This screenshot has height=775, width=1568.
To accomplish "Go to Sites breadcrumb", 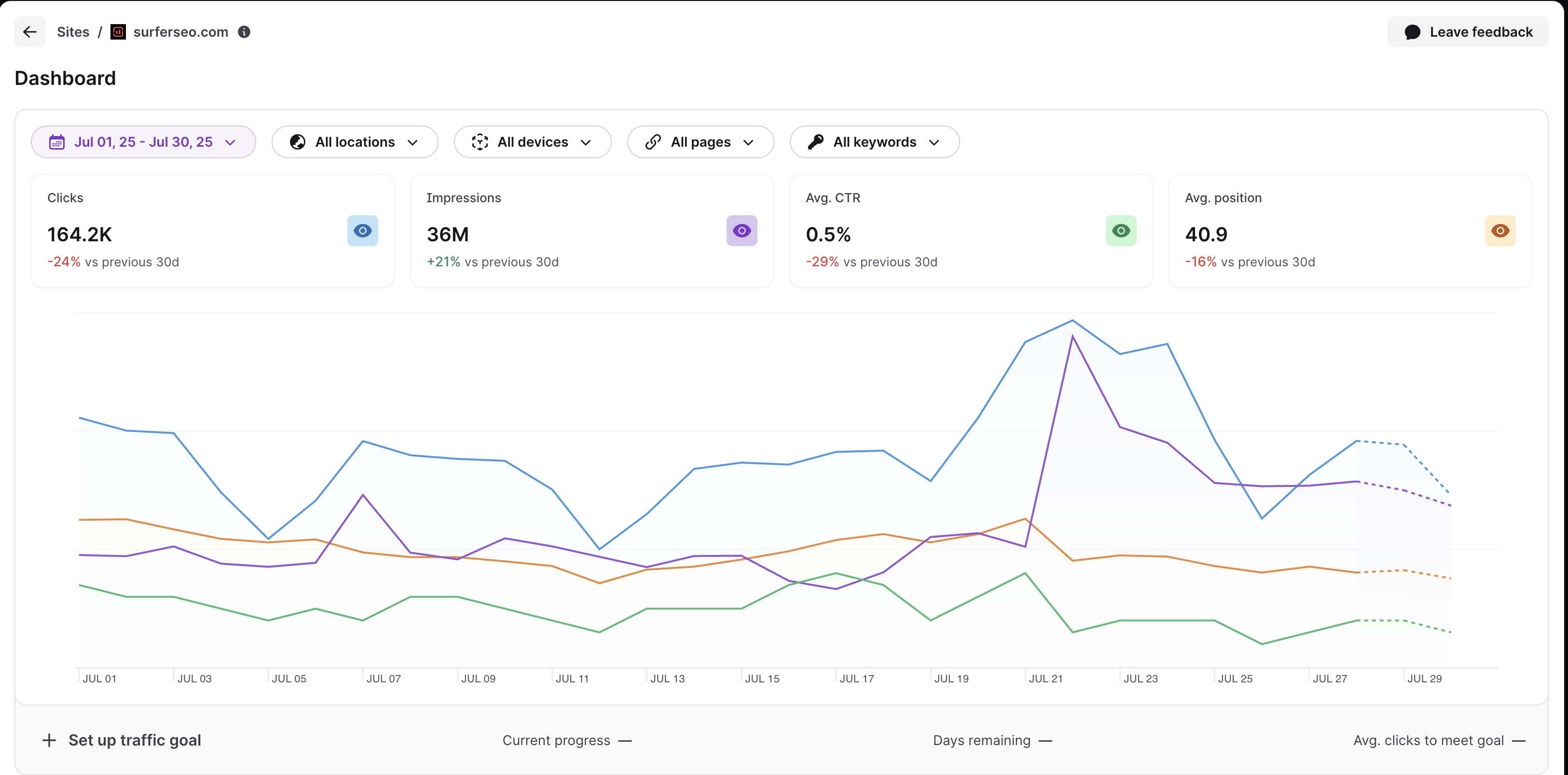I will coord(73,32).
